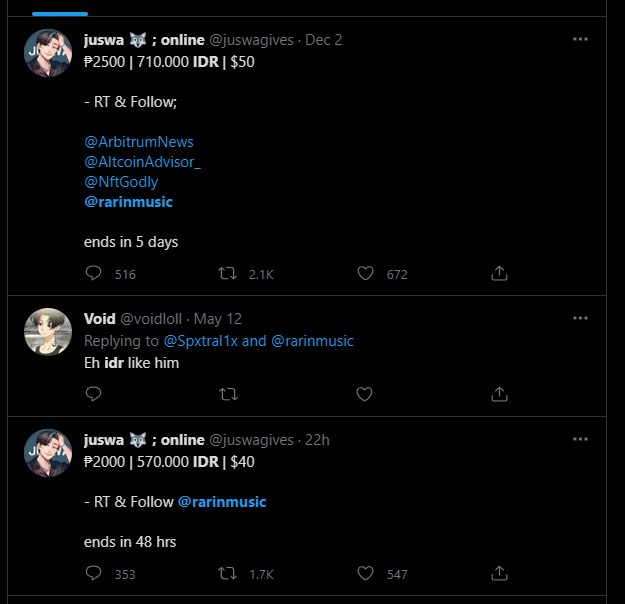Image resolution: width=625 pixels, height=604 pixels.
Task: Like the tweet with 672 likes
Action: click(366, 273)
